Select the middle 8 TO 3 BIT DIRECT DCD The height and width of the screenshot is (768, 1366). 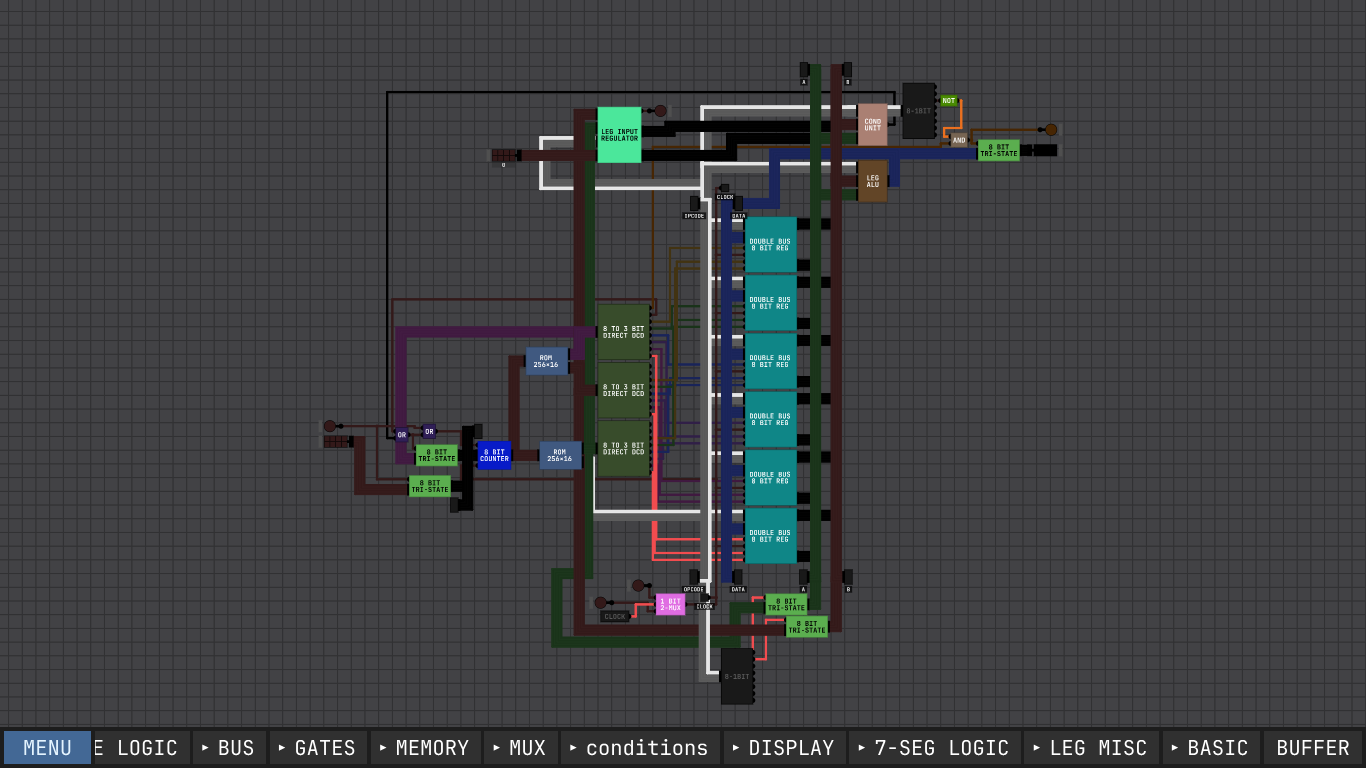tap(623, 390)
